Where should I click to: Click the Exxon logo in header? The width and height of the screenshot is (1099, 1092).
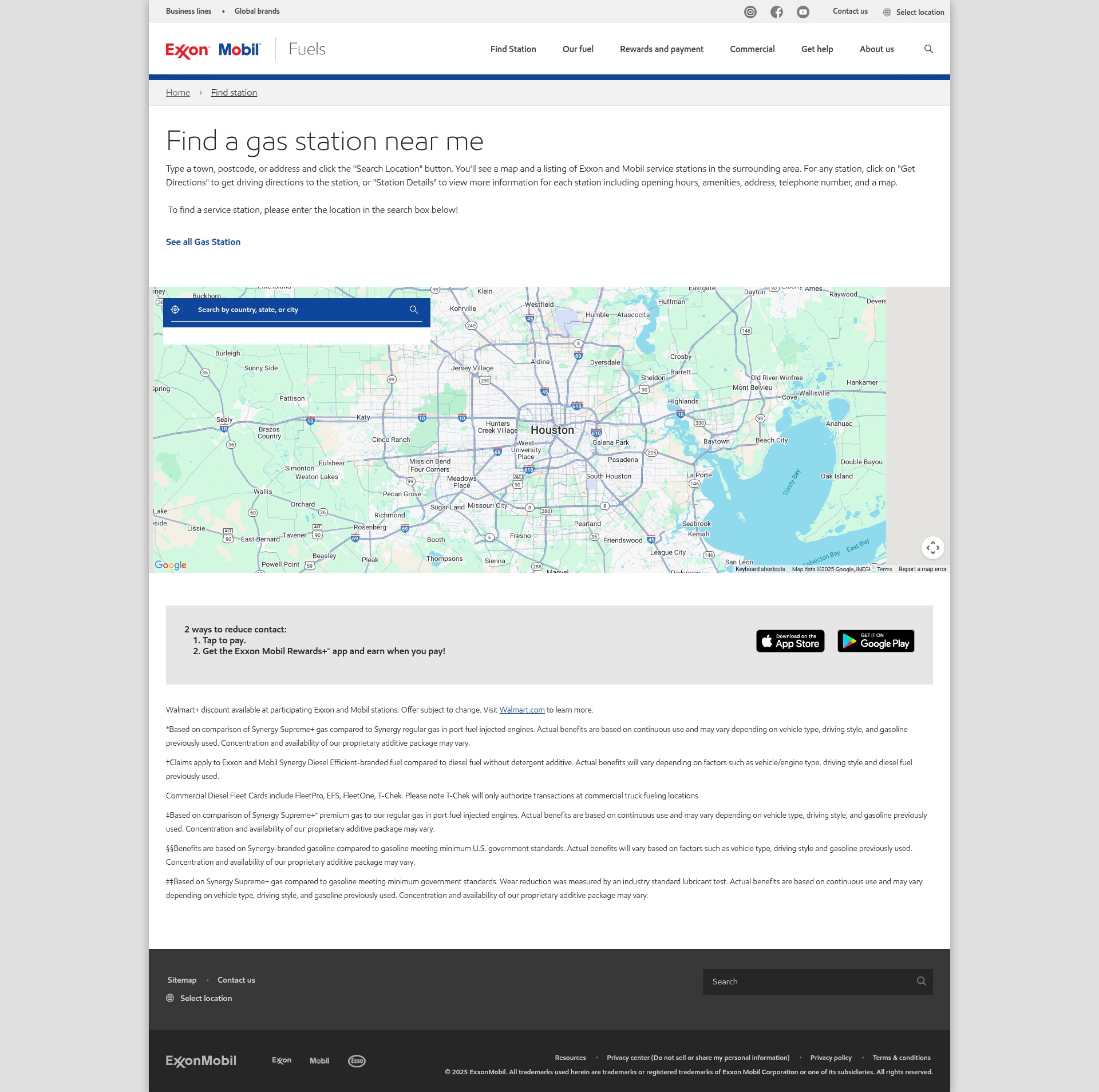(188, 50)
